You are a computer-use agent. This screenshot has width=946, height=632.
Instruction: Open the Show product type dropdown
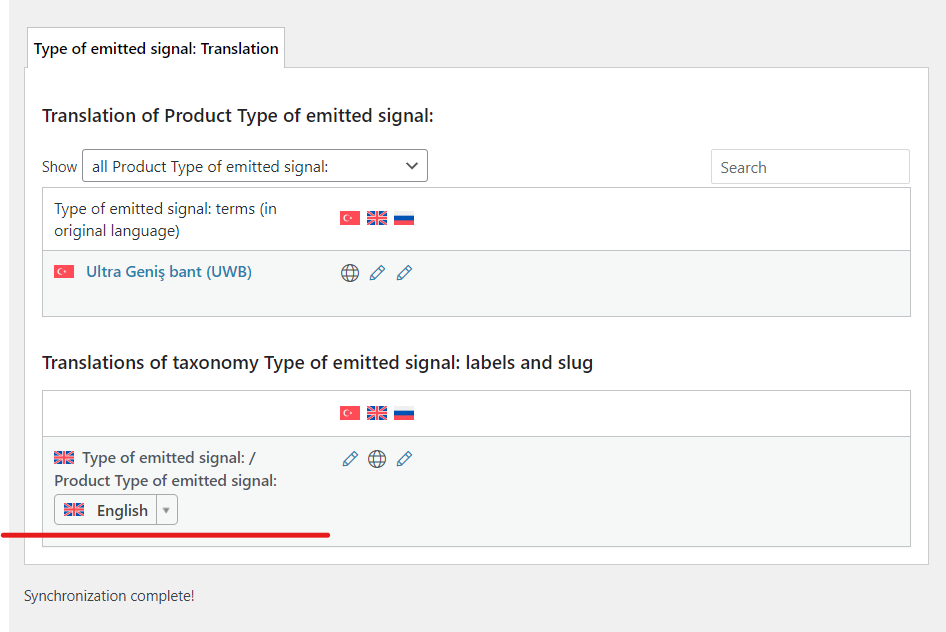[x=255, y=166]
